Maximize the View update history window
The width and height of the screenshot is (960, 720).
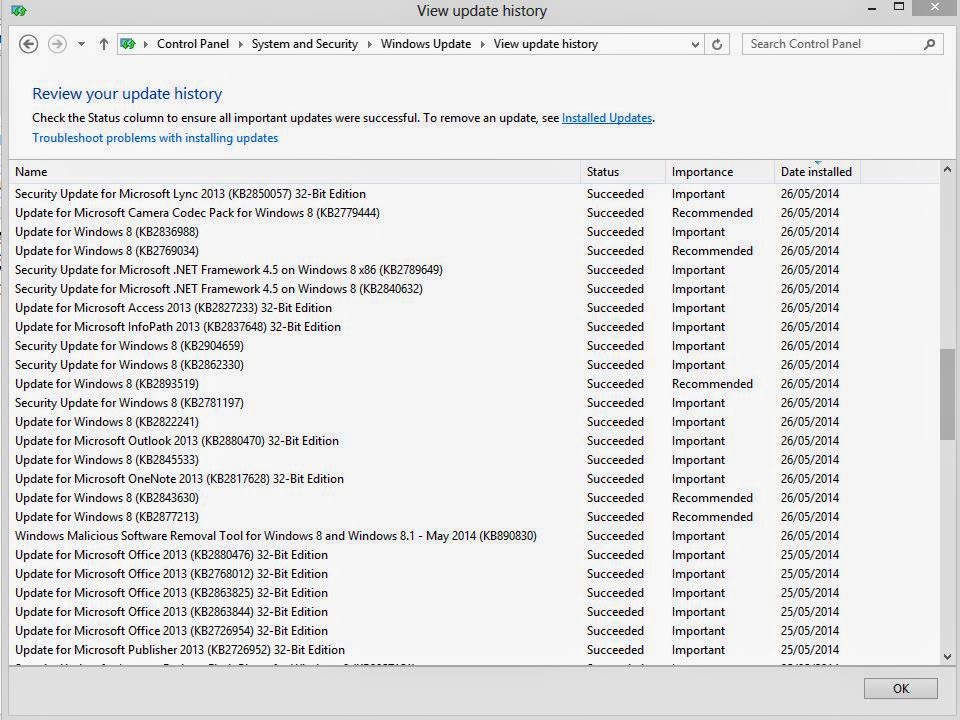tap(899, 7)
